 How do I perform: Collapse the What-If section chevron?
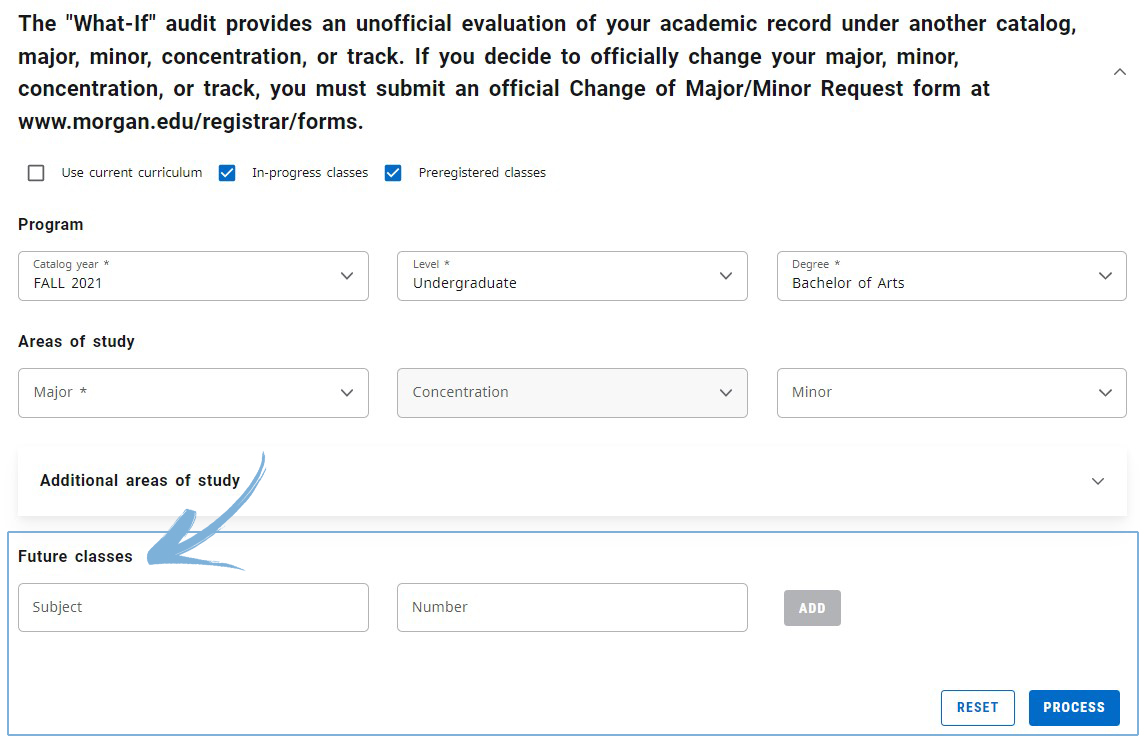(1119, 72)
